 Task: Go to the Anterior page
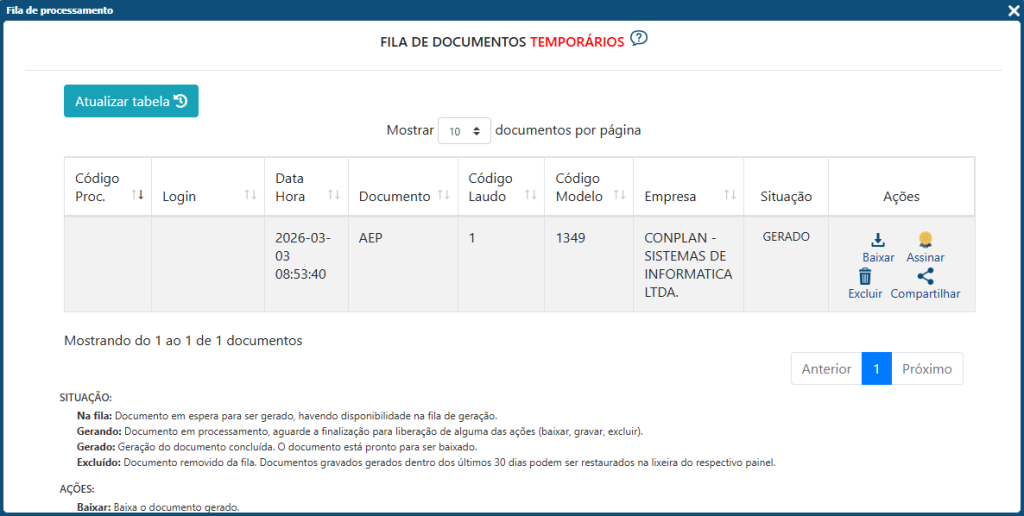(x=826, y=369)
